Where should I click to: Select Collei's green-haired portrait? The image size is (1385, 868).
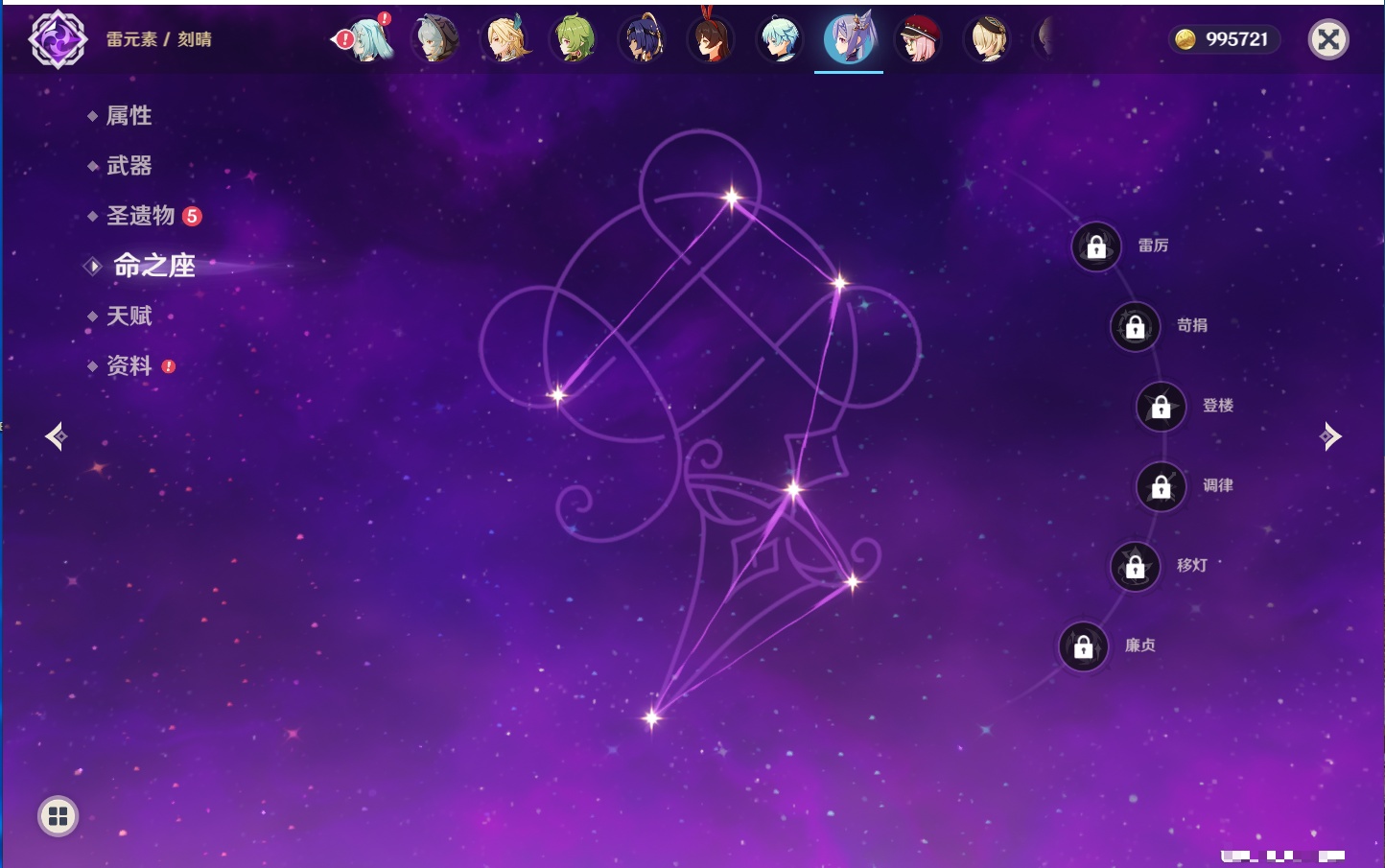[x=574, y=39]
